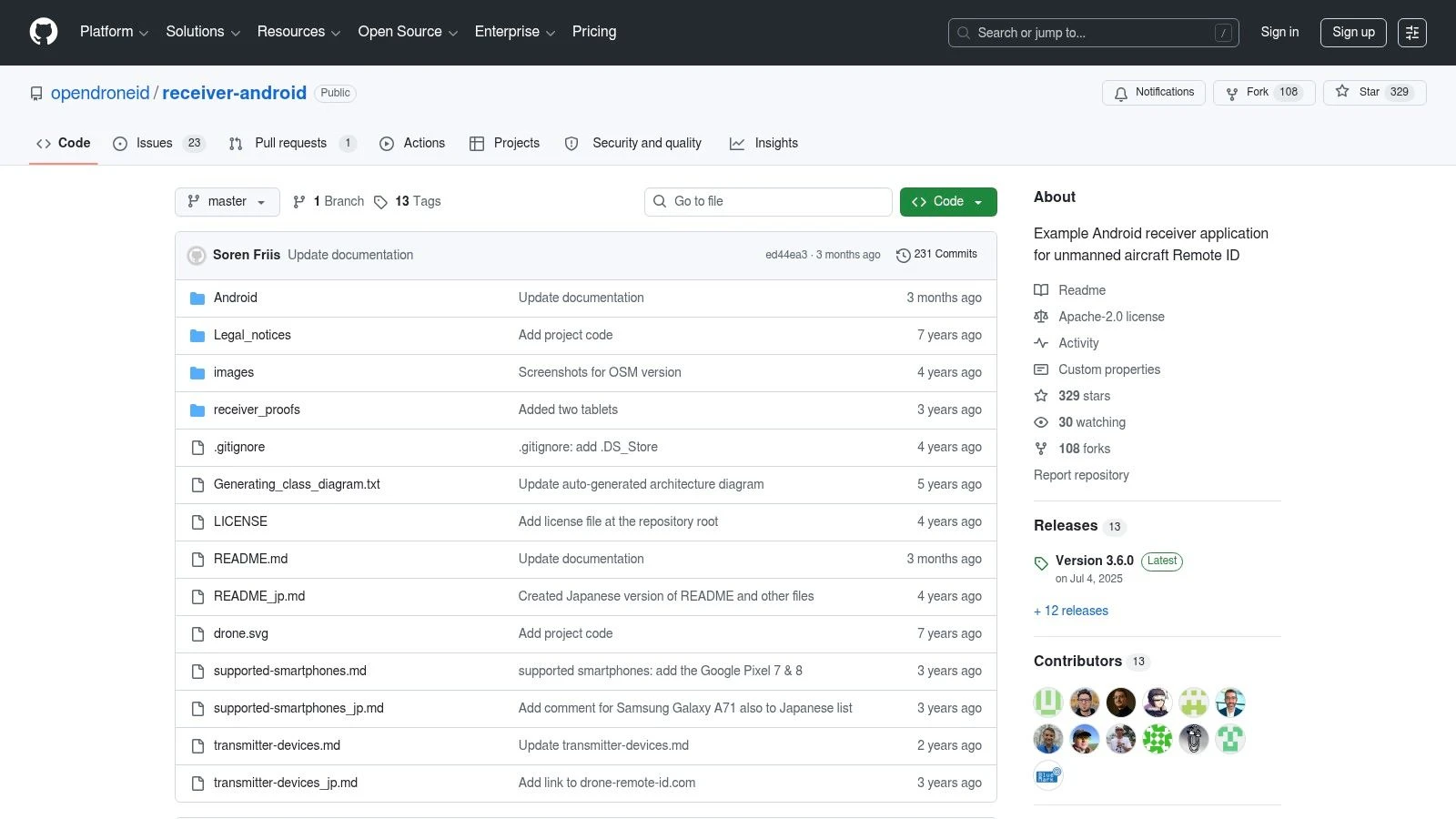The height and width of the screenshot is (819, 1456).
Task: Click the tag icon beside 13 Tags
Action: [380, 202]
